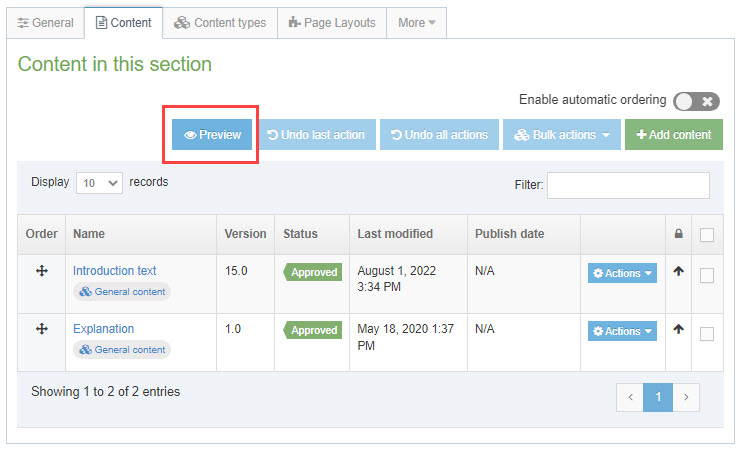Image resolution: width=743 pixels, height=449 pixels.
Task: Click General content tag under Explanation
Action: pos(122,350)
